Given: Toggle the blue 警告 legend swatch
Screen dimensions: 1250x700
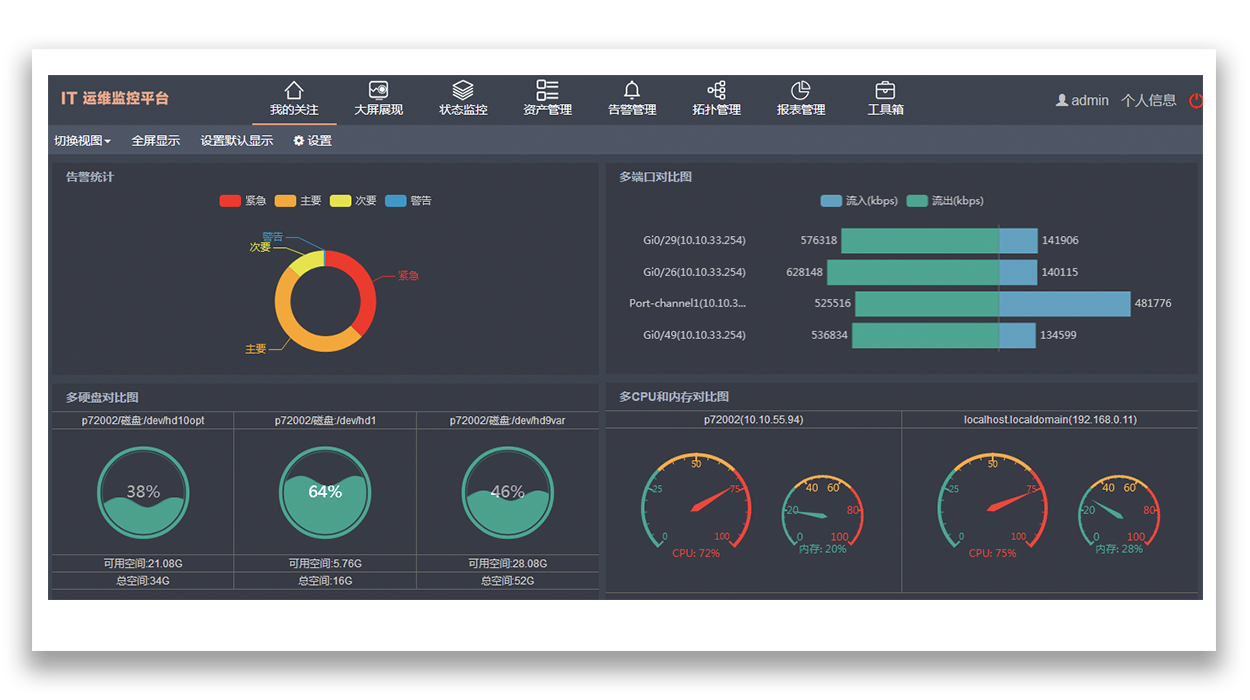Looking at the screenshot, I should pyautogui.click(x=395, y=201).
